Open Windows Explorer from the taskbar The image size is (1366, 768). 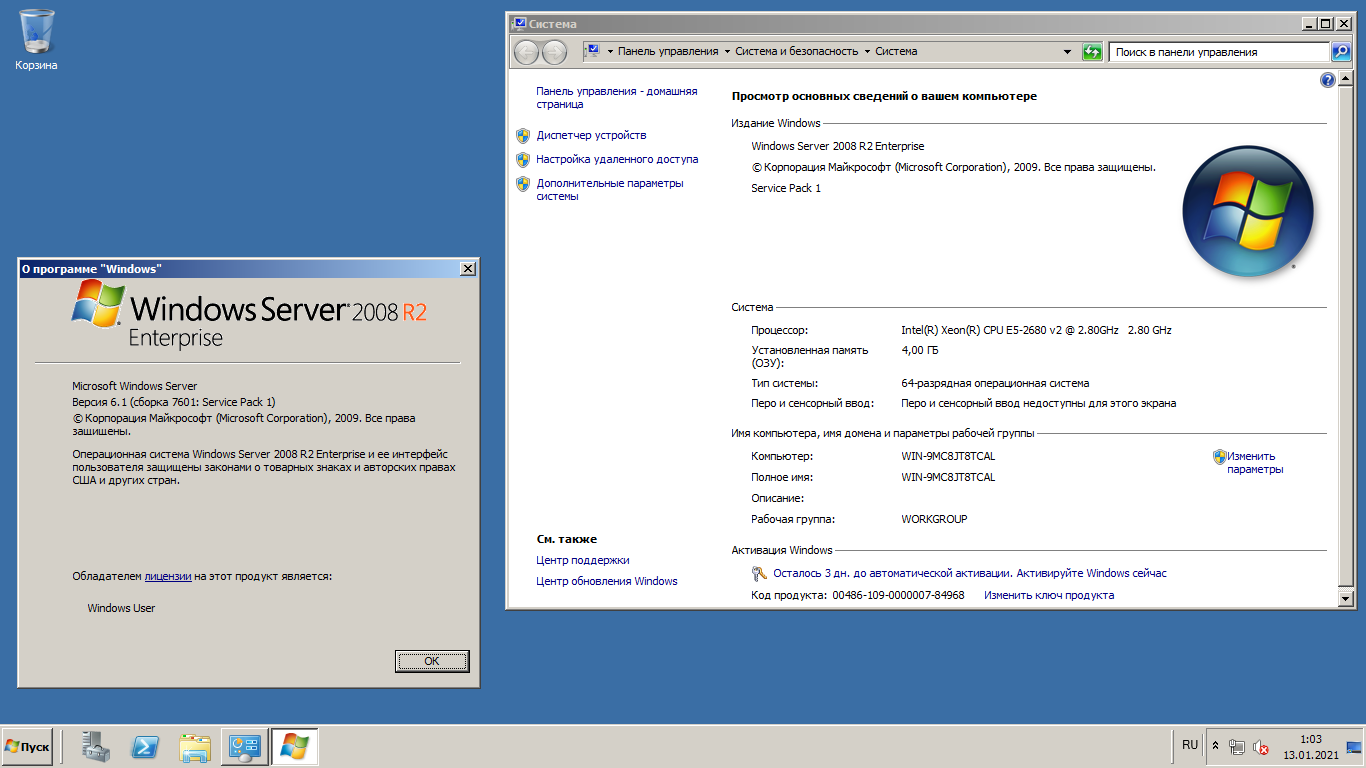(194, 745)
